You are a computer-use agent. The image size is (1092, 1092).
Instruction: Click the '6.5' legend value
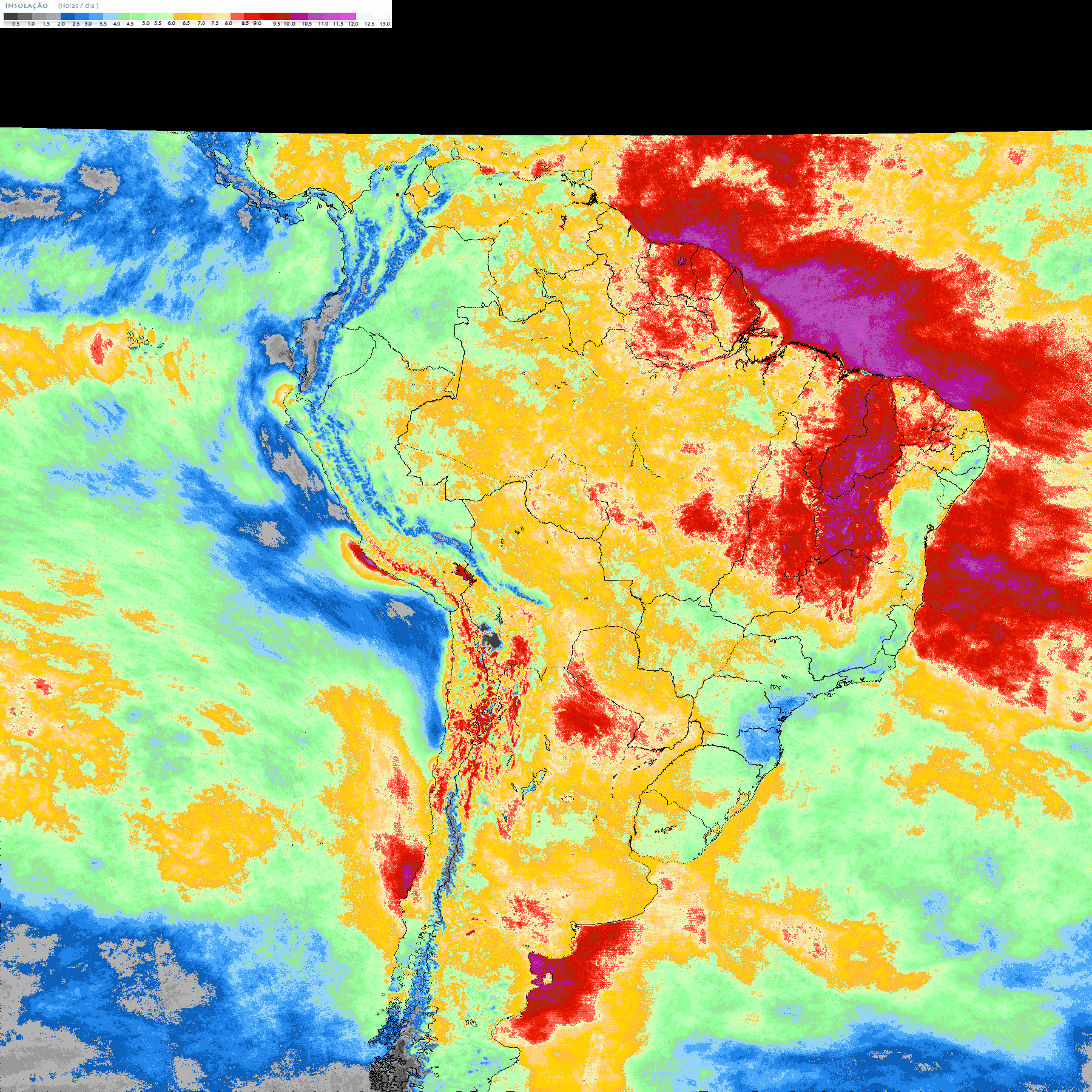186,23
